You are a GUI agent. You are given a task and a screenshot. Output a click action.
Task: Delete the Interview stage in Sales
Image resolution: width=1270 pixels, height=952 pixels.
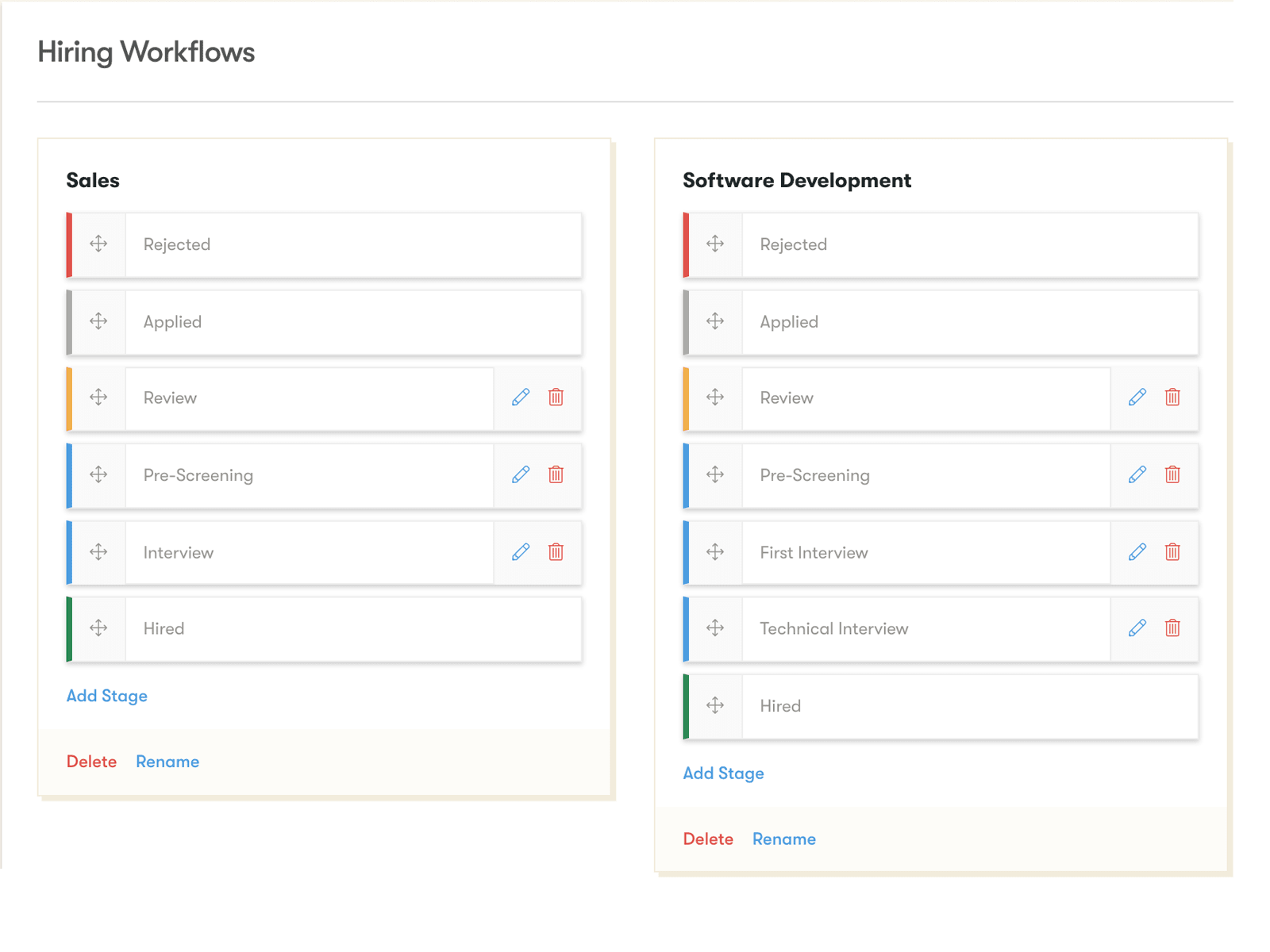556,552
